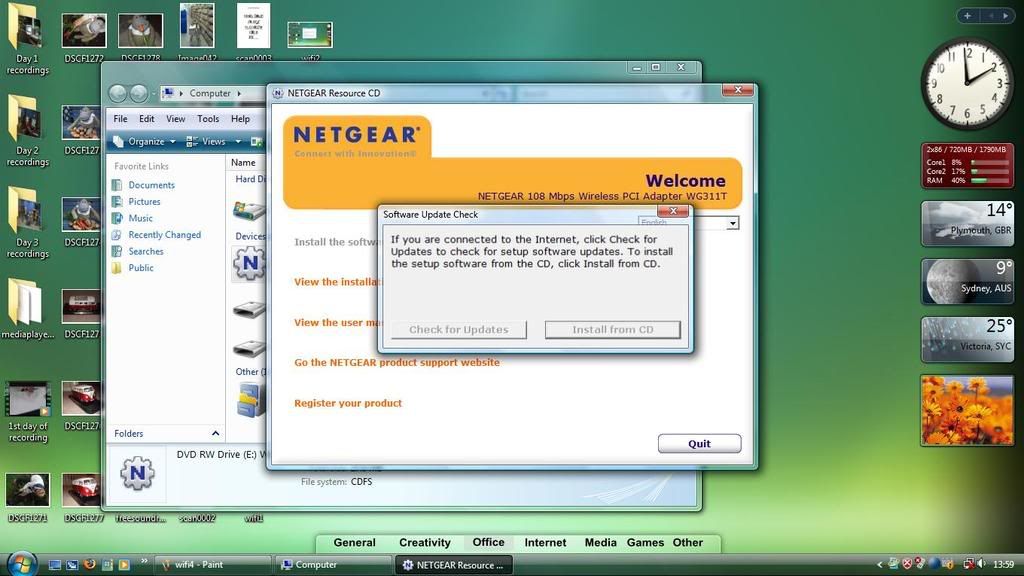Close the Software Update Check dialog

673,211
